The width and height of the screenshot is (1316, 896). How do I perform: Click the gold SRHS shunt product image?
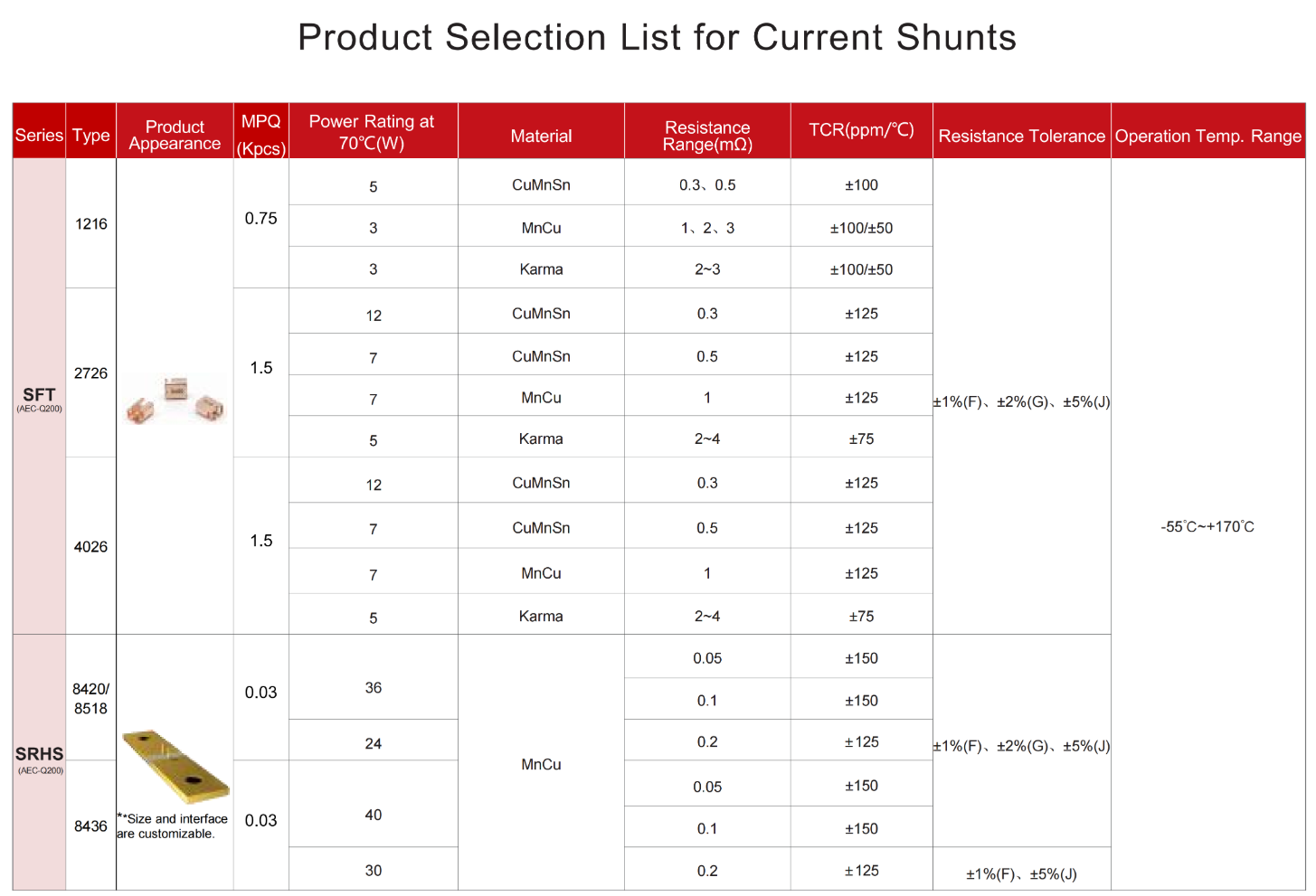click(175, 766)
